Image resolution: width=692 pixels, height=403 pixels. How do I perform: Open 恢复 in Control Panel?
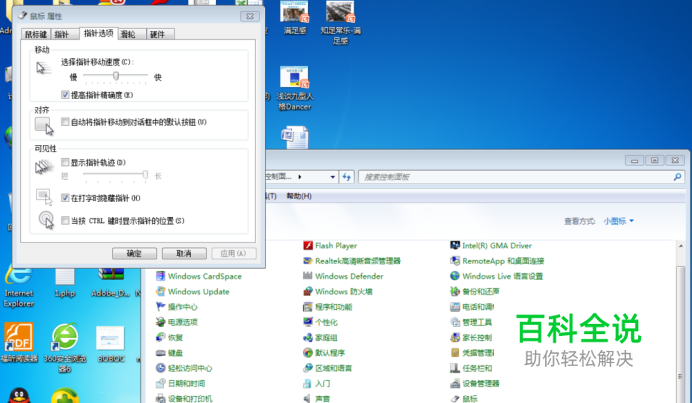[169, 338]
